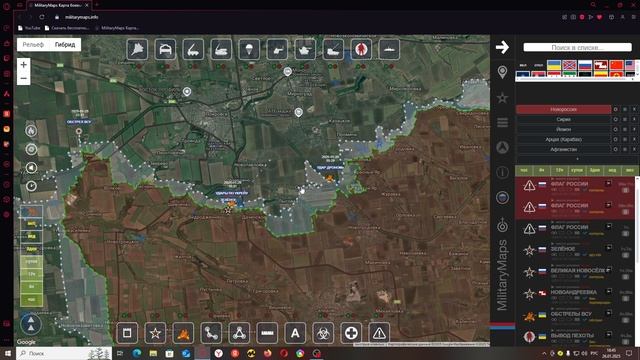Choose the warning triangle marker tool
The image size is (640, 360).
(x=379, y=333)
